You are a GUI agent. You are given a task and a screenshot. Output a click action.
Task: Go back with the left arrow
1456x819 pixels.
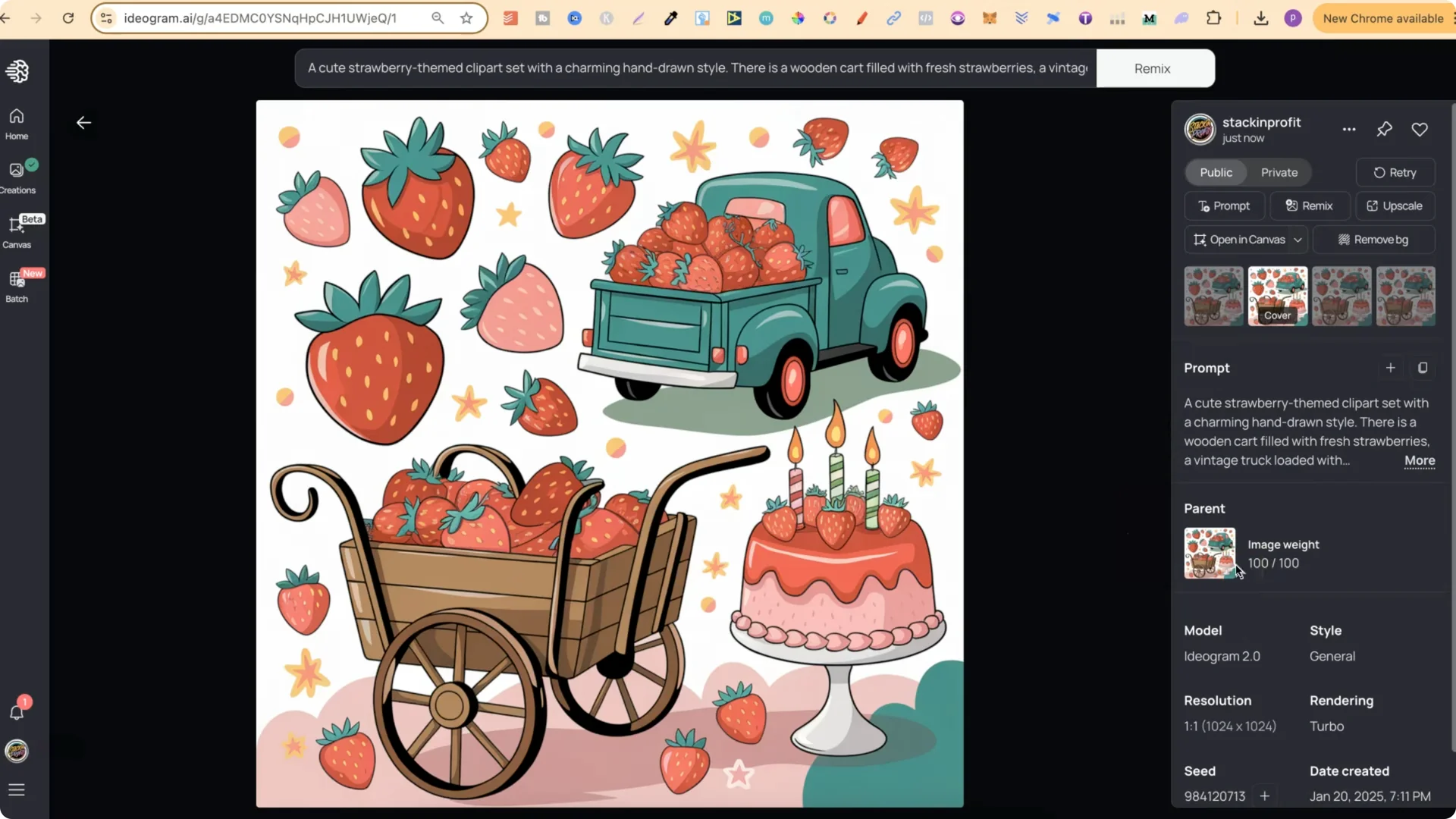(x=83, y=123)
